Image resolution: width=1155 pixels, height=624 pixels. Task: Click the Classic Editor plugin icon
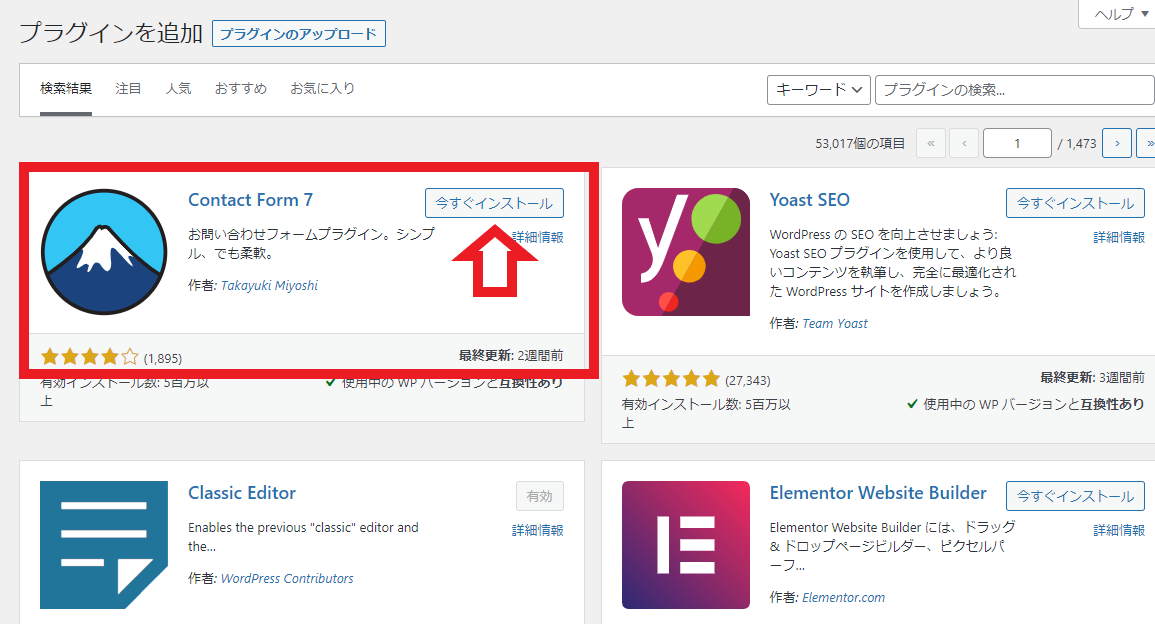[104, 544]
